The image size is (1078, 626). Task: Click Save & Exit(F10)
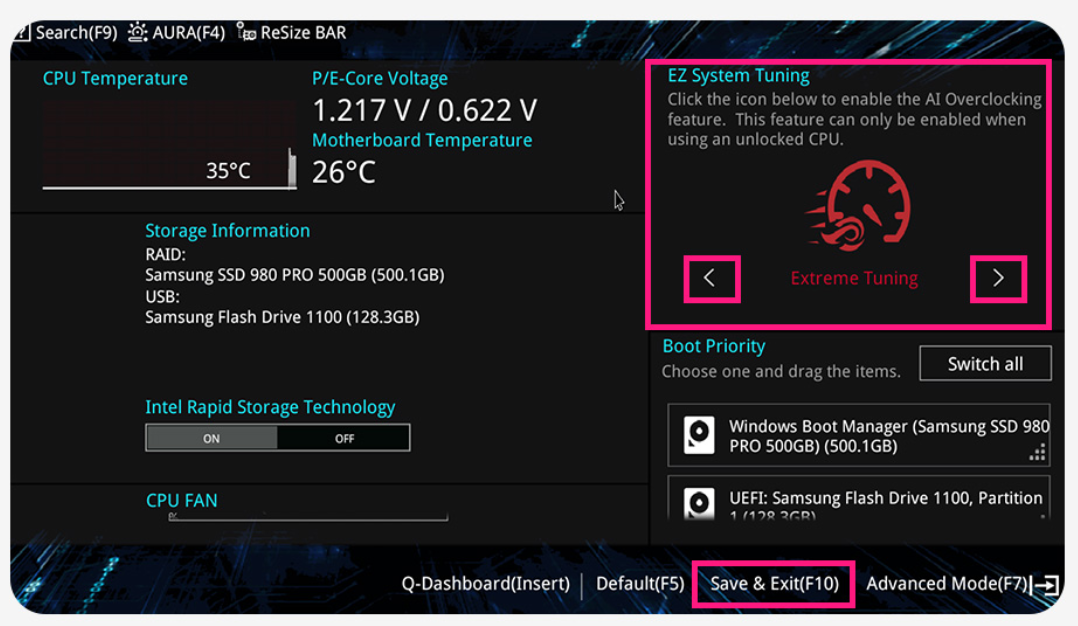[774, 584]
